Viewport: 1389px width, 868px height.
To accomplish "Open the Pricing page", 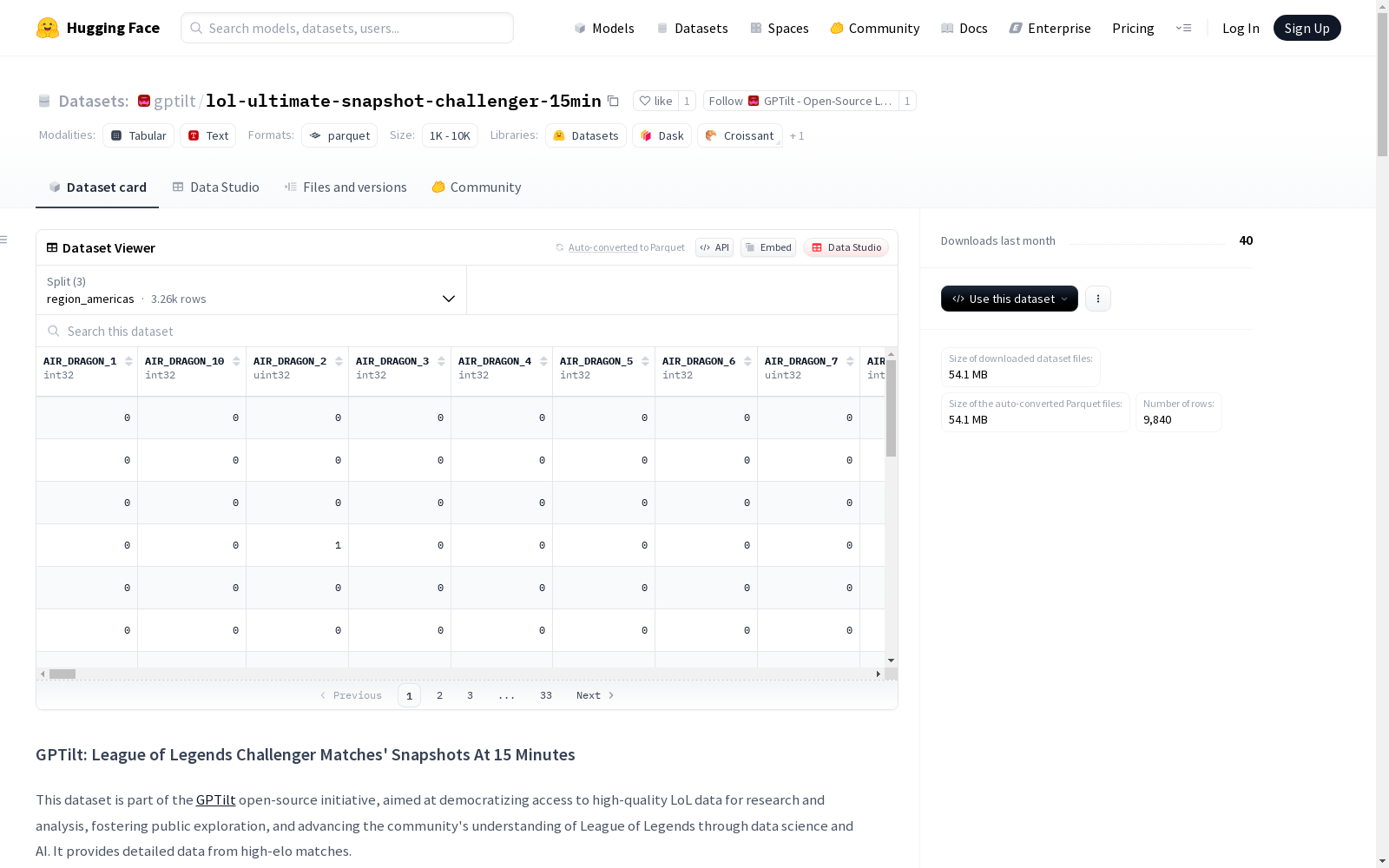I will coord(1133,28).
